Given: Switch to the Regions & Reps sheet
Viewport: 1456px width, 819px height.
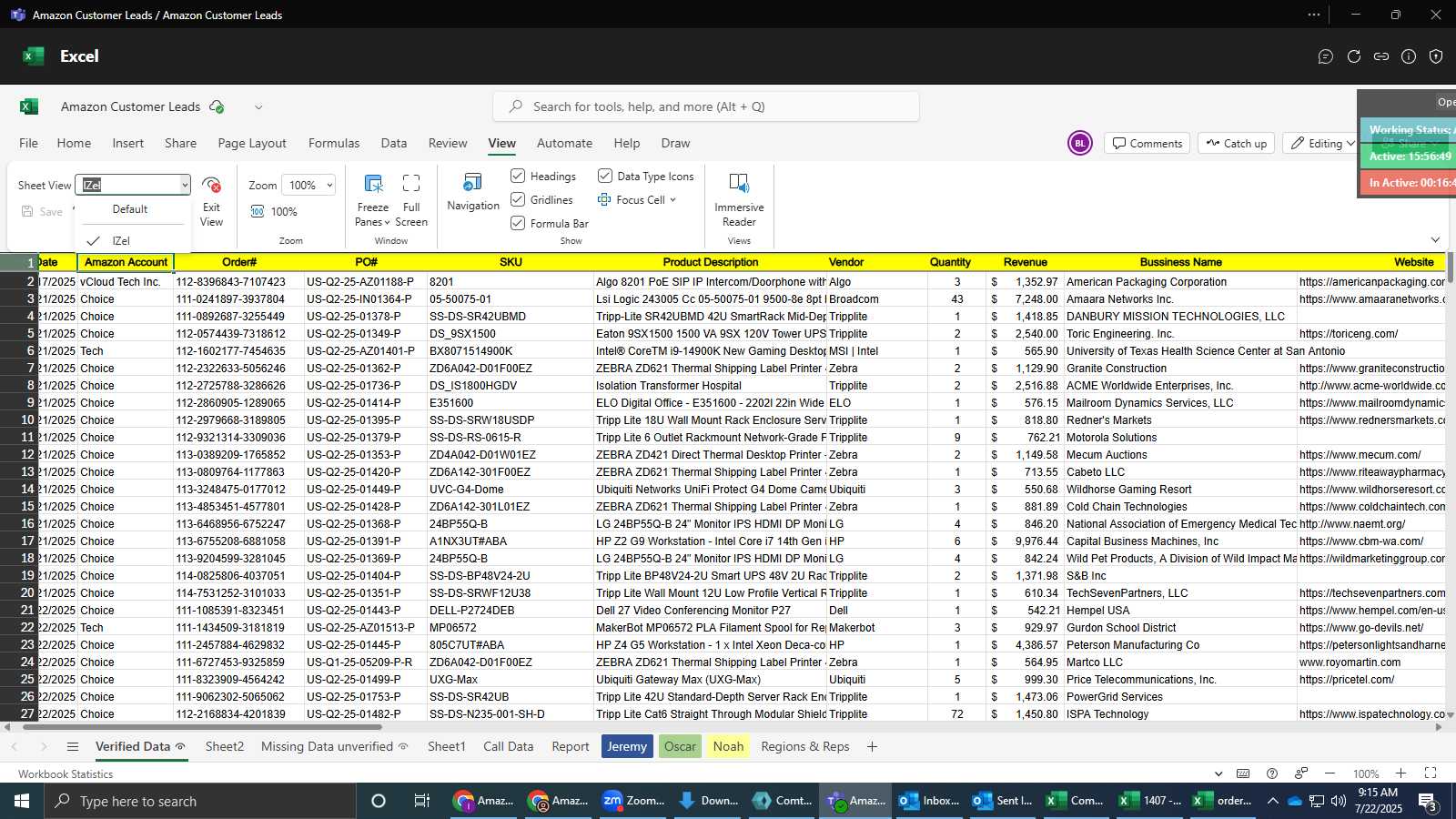Looking at the screenshot, I should coord(805,746).
